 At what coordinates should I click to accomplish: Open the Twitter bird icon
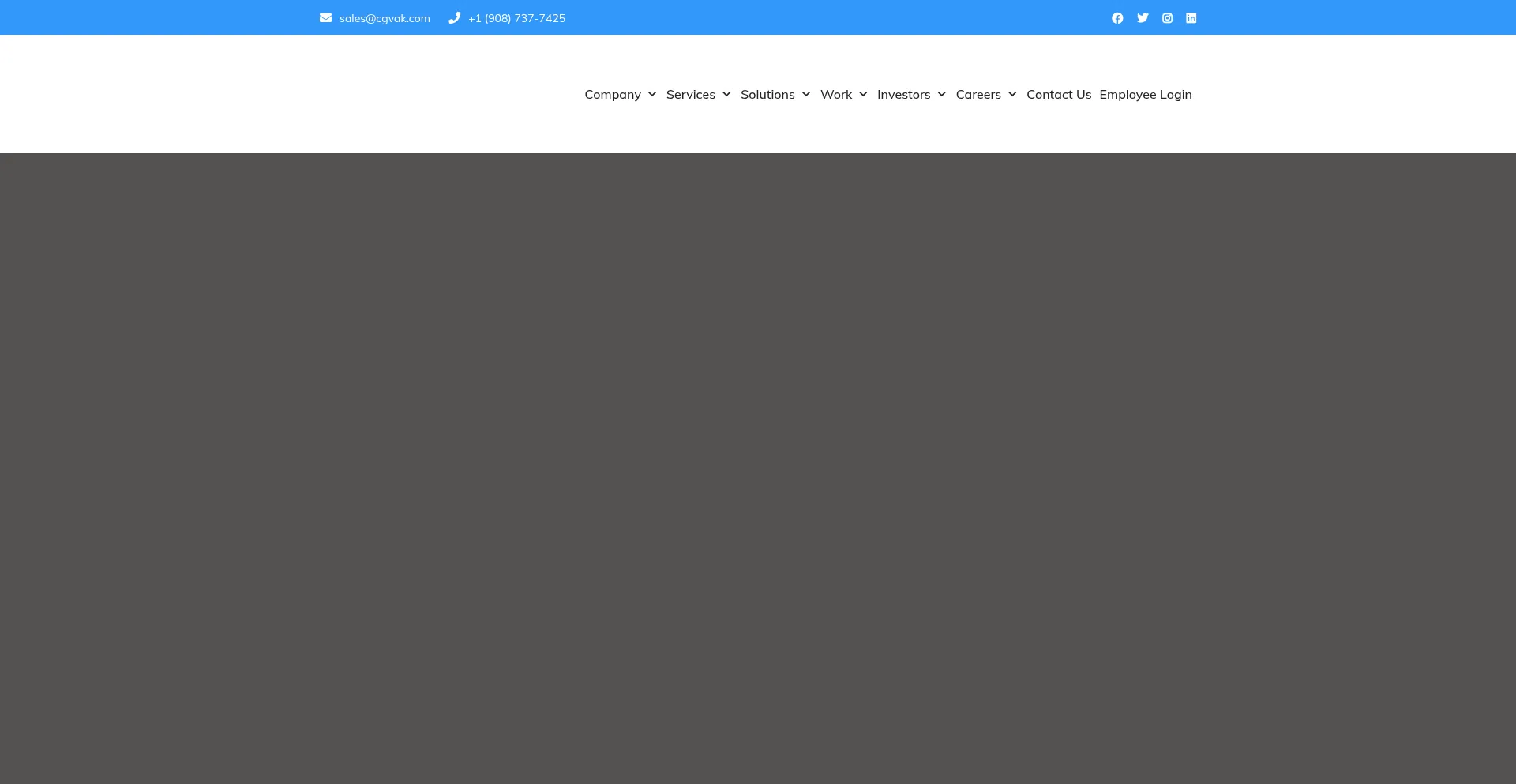tap(1143, 18)
